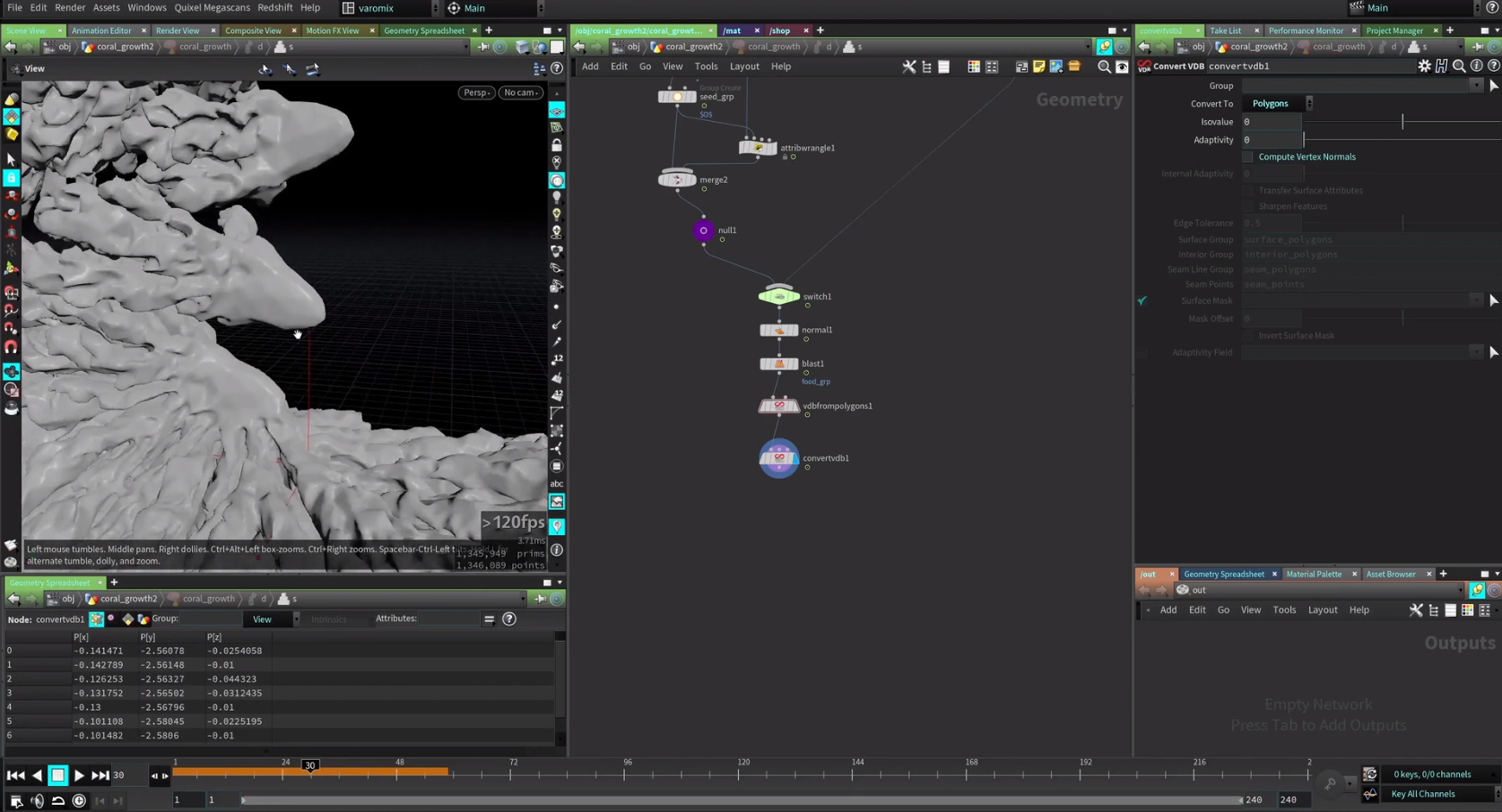
Task: Click the network editor search icon
Action: (1104, 66)
